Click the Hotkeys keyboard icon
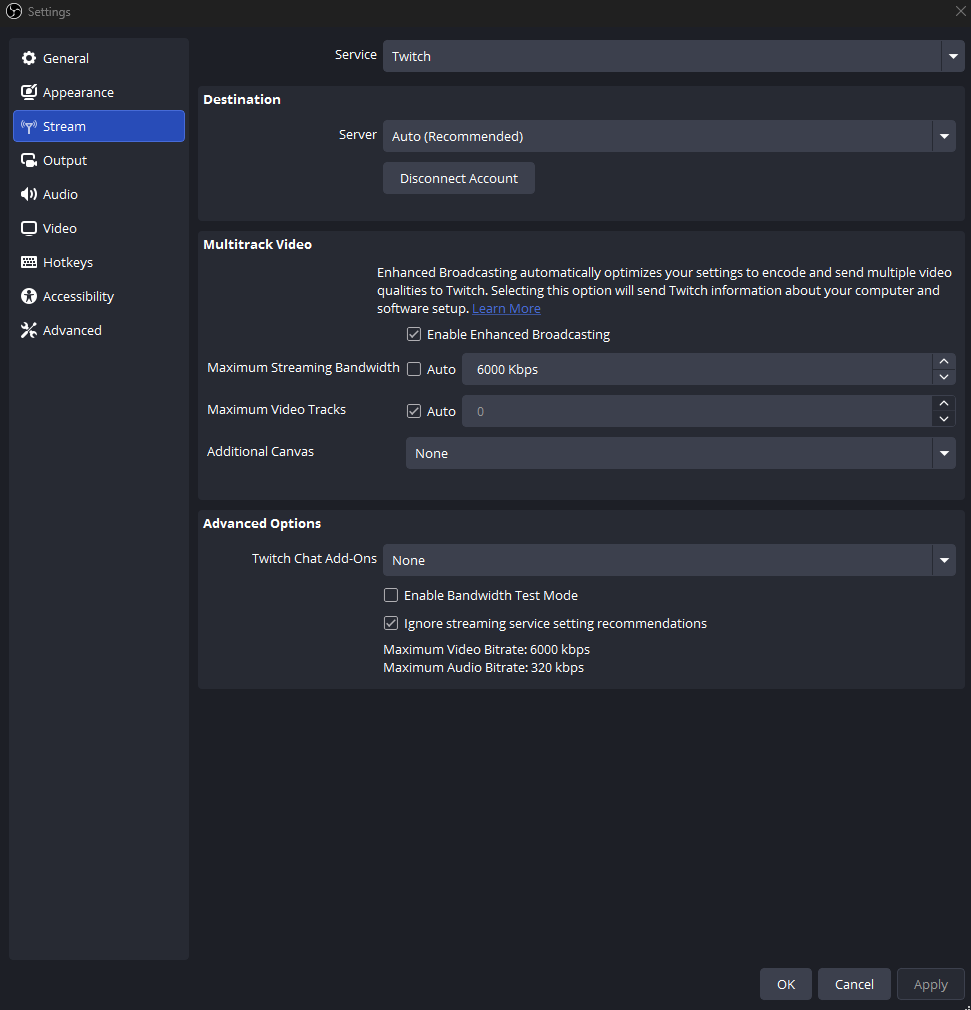The width and height of the screenshot is (971, 1010). [29, 262]
